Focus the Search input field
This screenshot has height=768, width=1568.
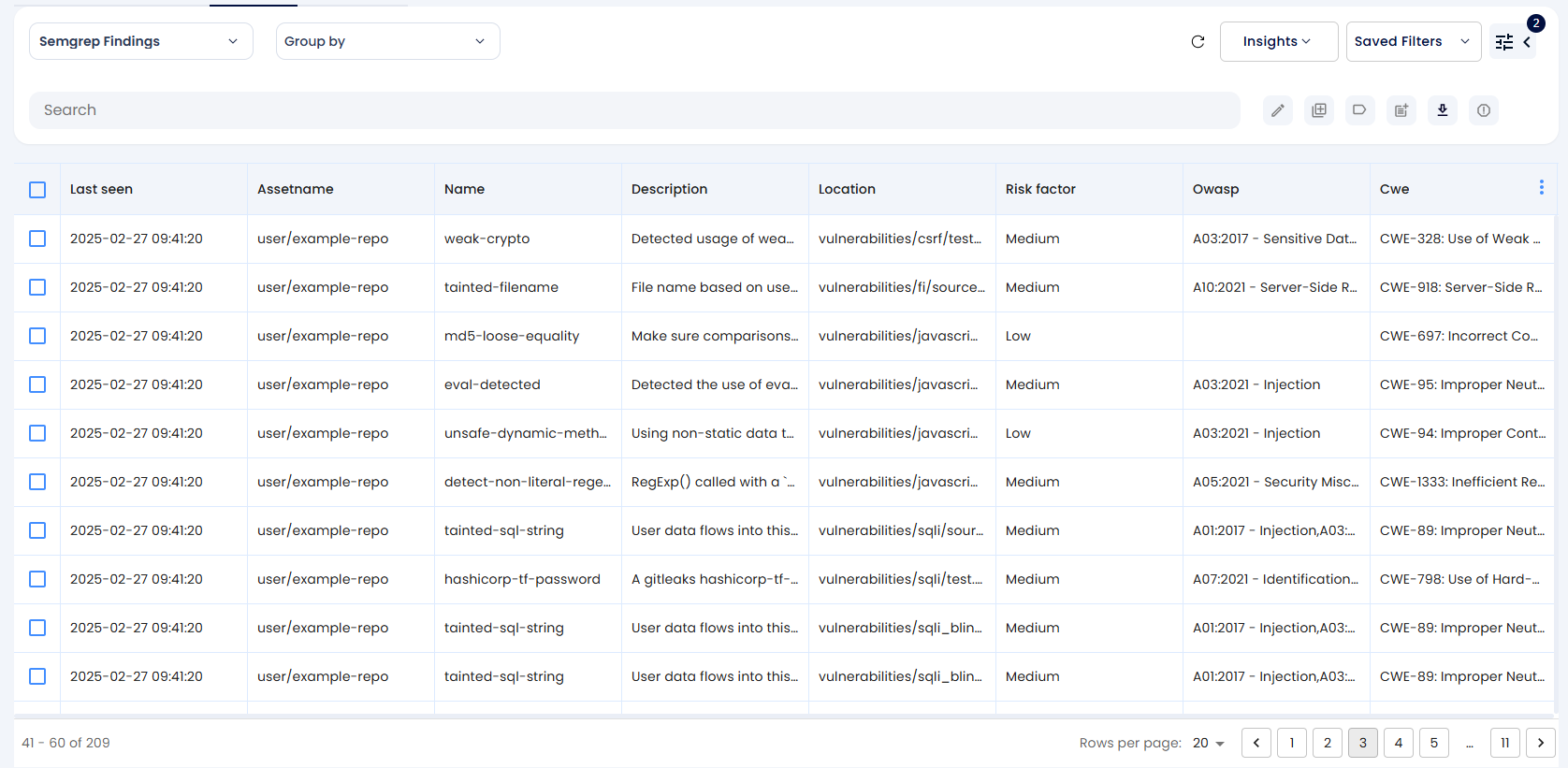tap(634, 110)
